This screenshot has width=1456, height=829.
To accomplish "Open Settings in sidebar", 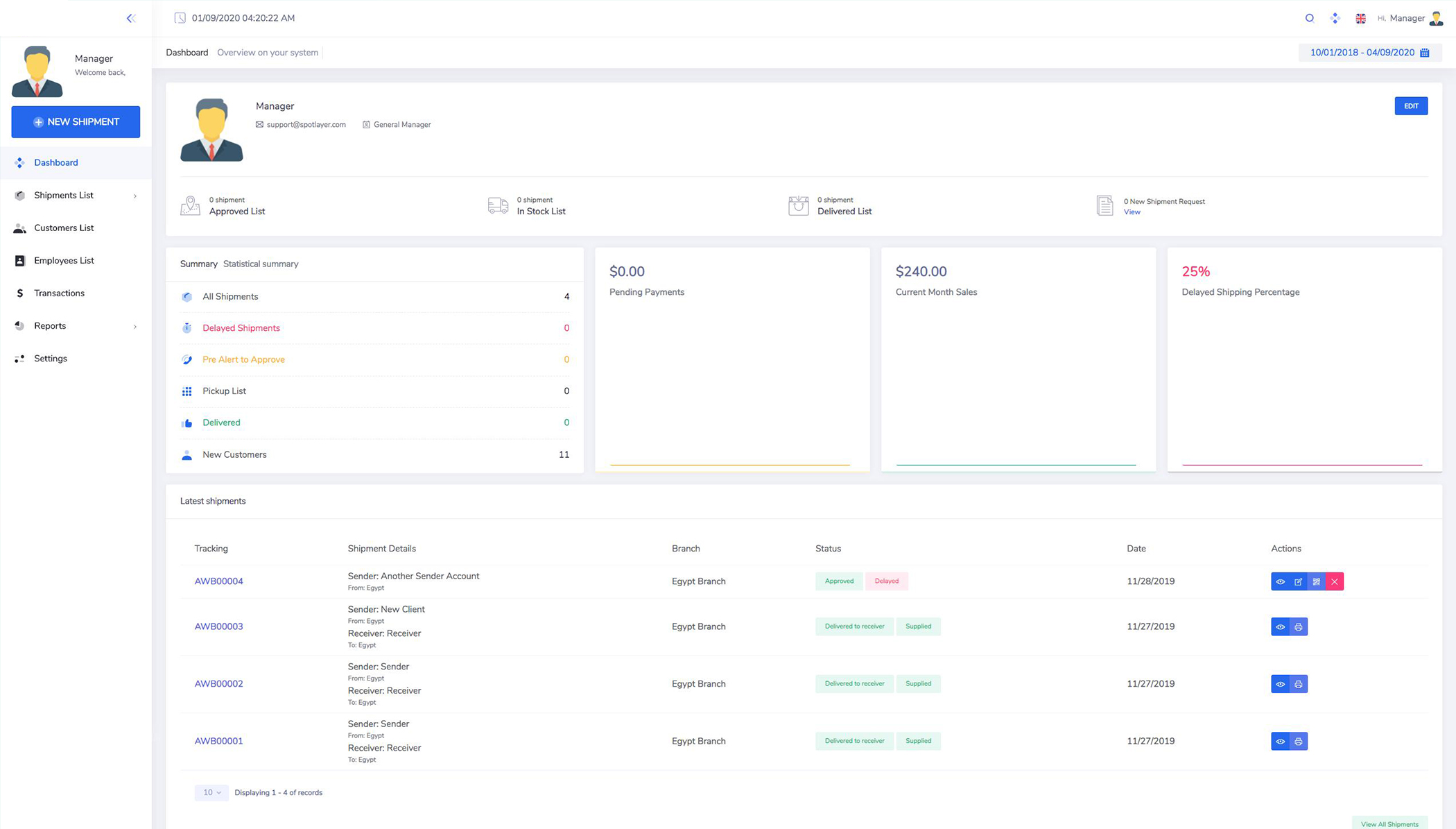I will 76,358.
